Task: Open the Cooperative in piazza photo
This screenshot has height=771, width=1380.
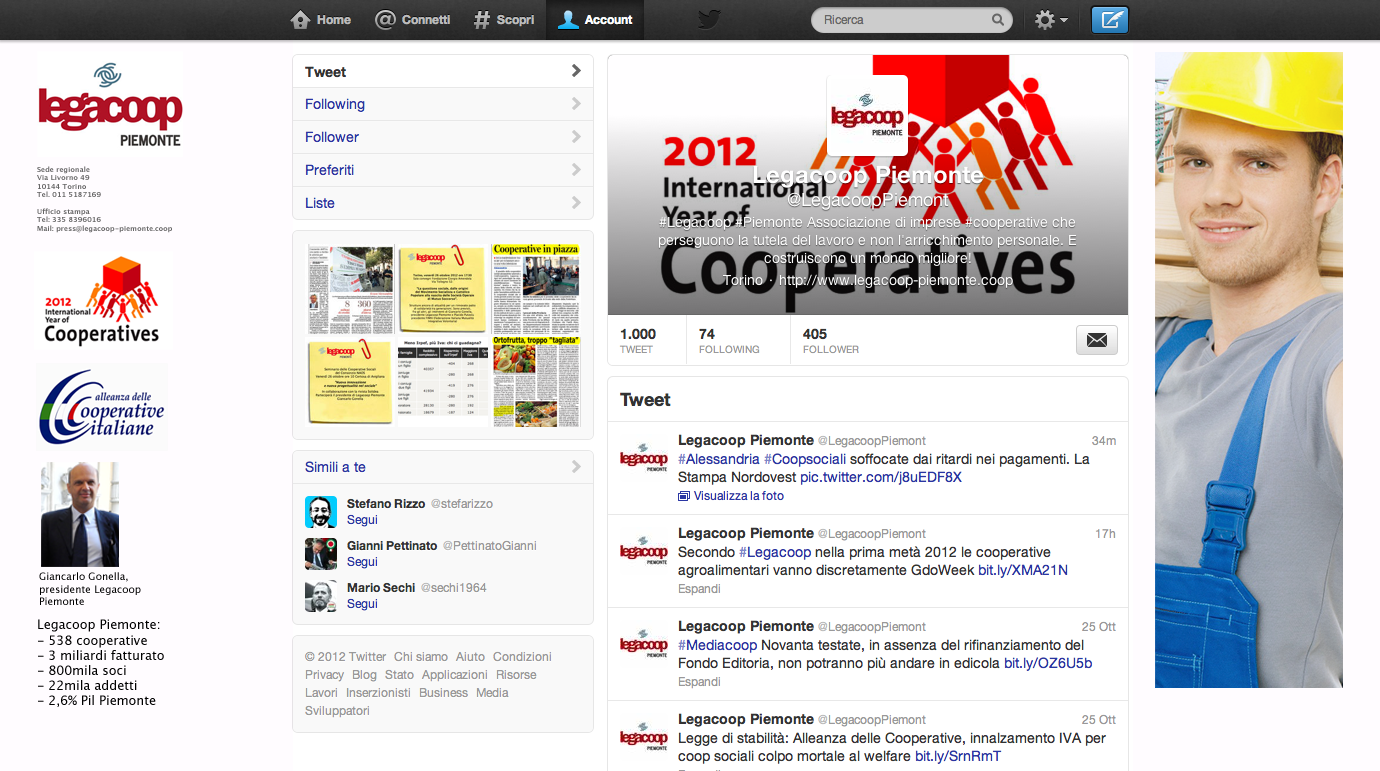Action: pos(535,288)
